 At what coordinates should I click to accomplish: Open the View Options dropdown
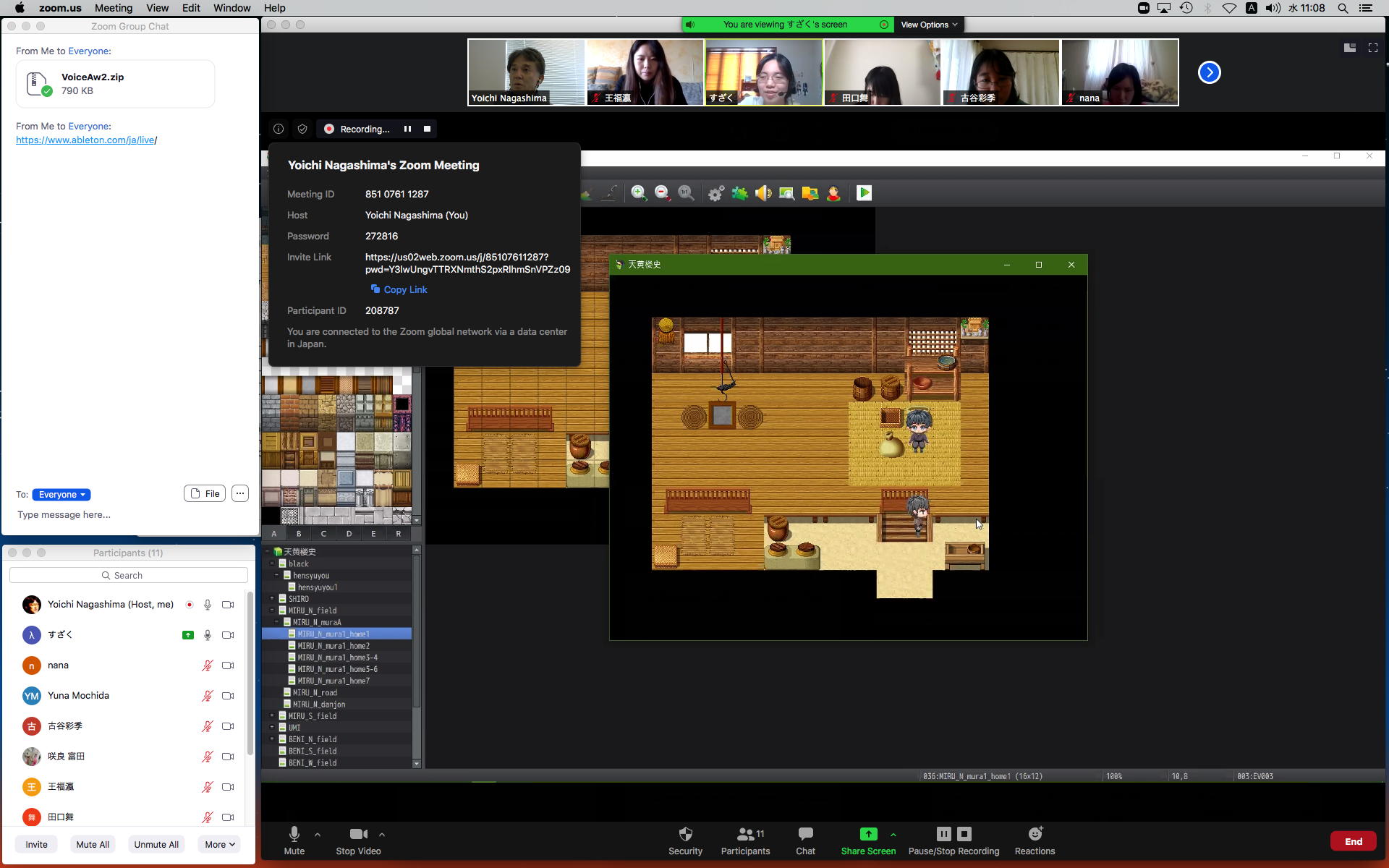coord(929,25)
